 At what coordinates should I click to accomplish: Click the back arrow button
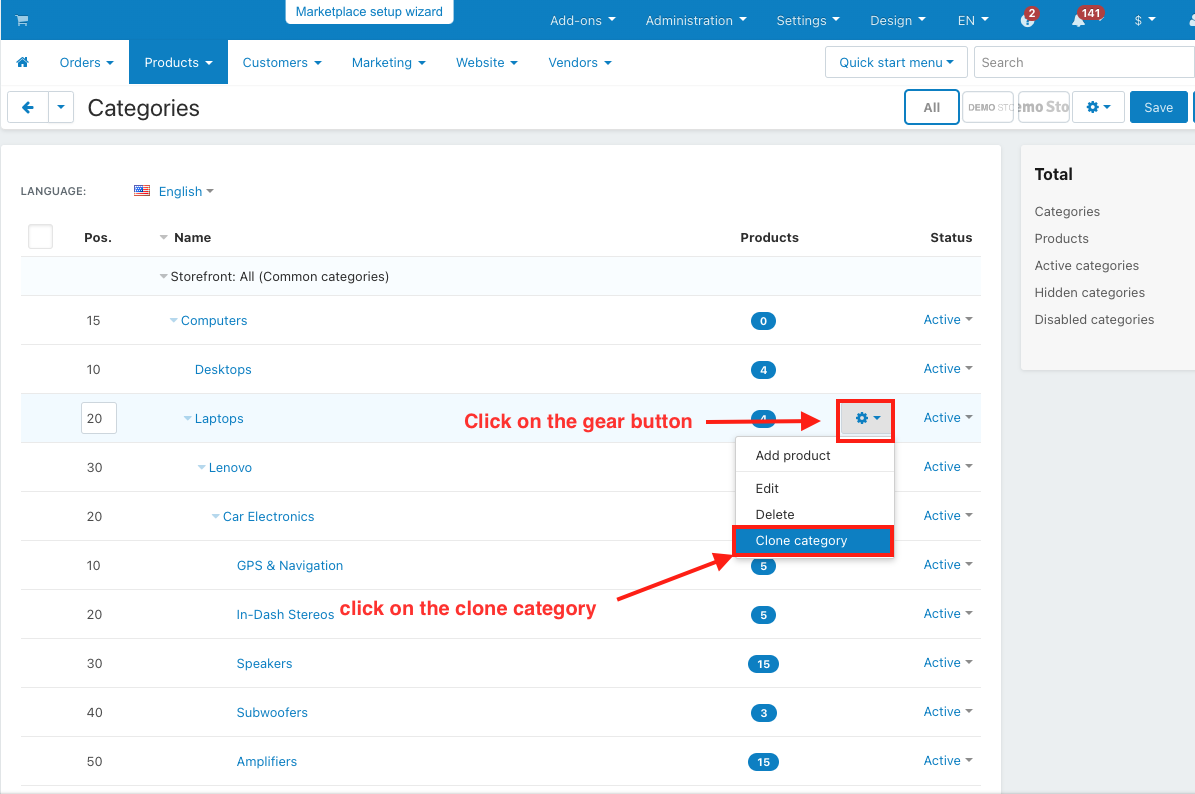pos(27,107)
